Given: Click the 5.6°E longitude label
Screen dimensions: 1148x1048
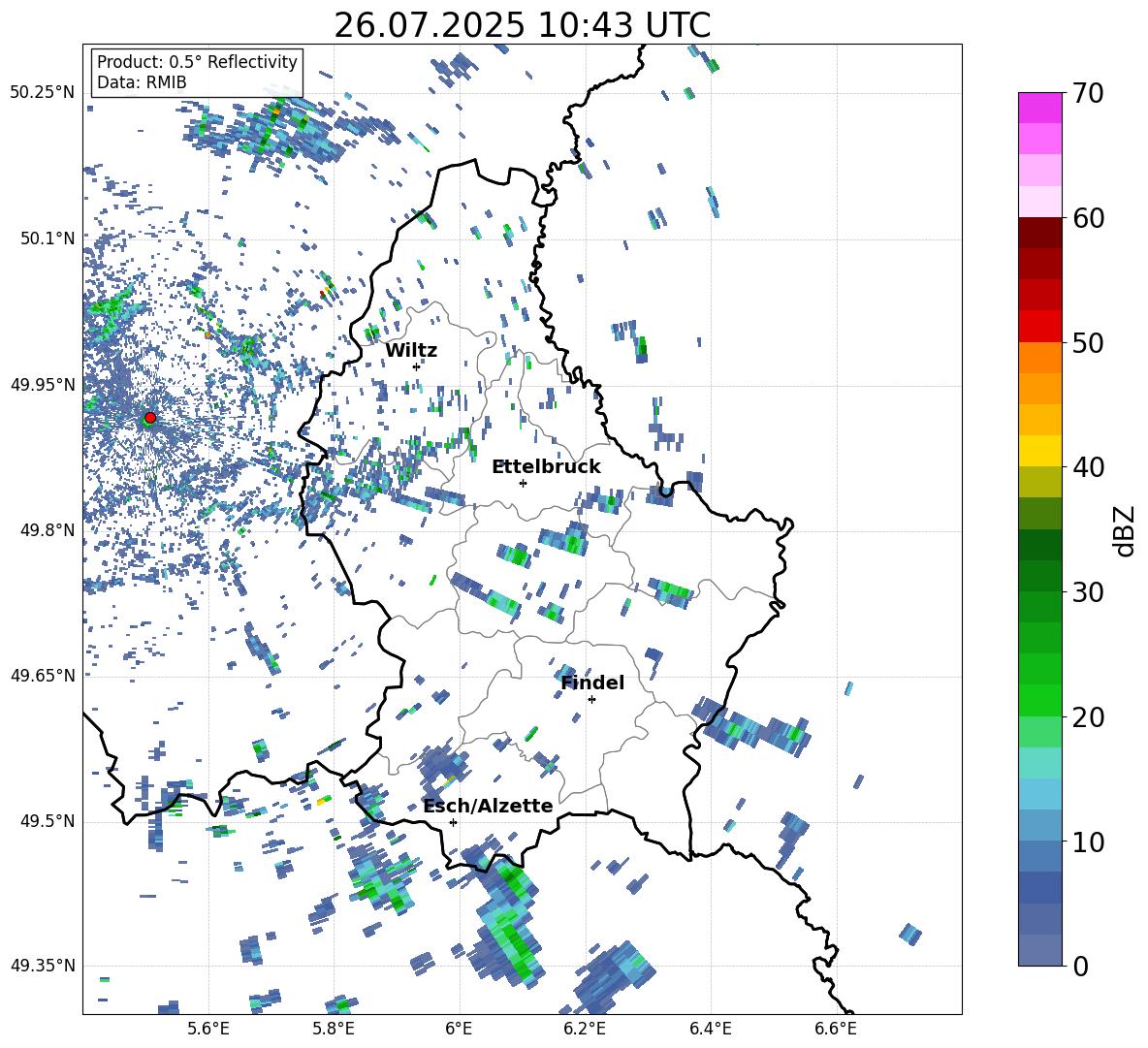Looking at the screenshot, I should click(x=208, y=1029).
